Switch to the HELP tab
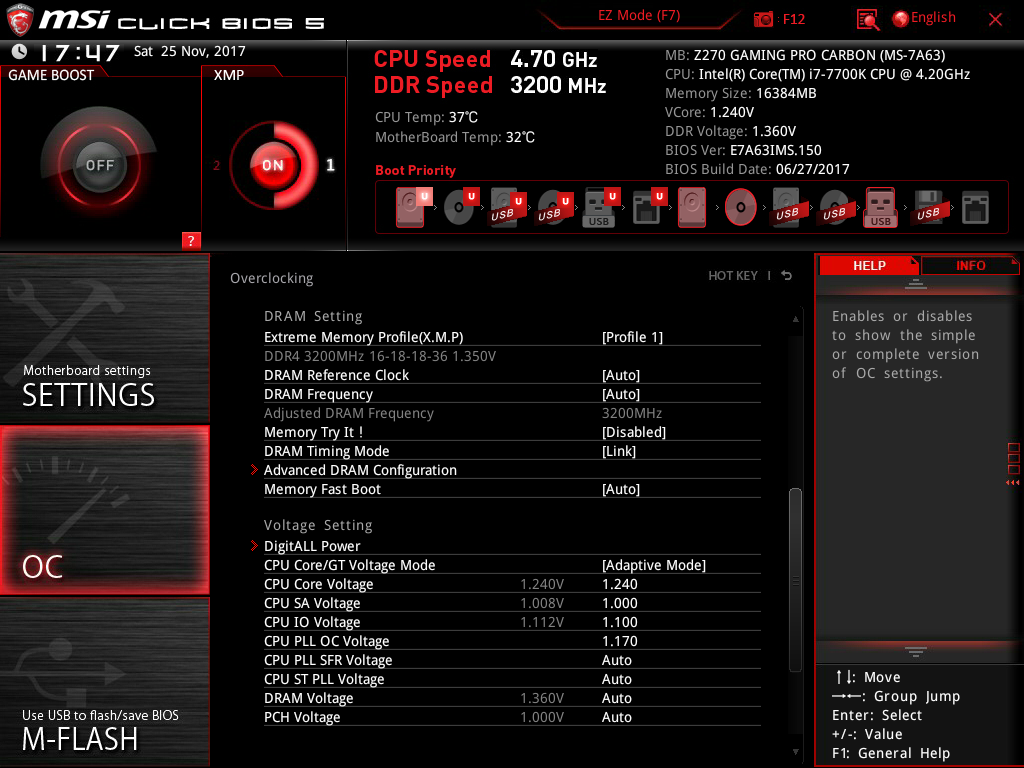The width and height of the screenshot is (1024, 768). point(869,265)
